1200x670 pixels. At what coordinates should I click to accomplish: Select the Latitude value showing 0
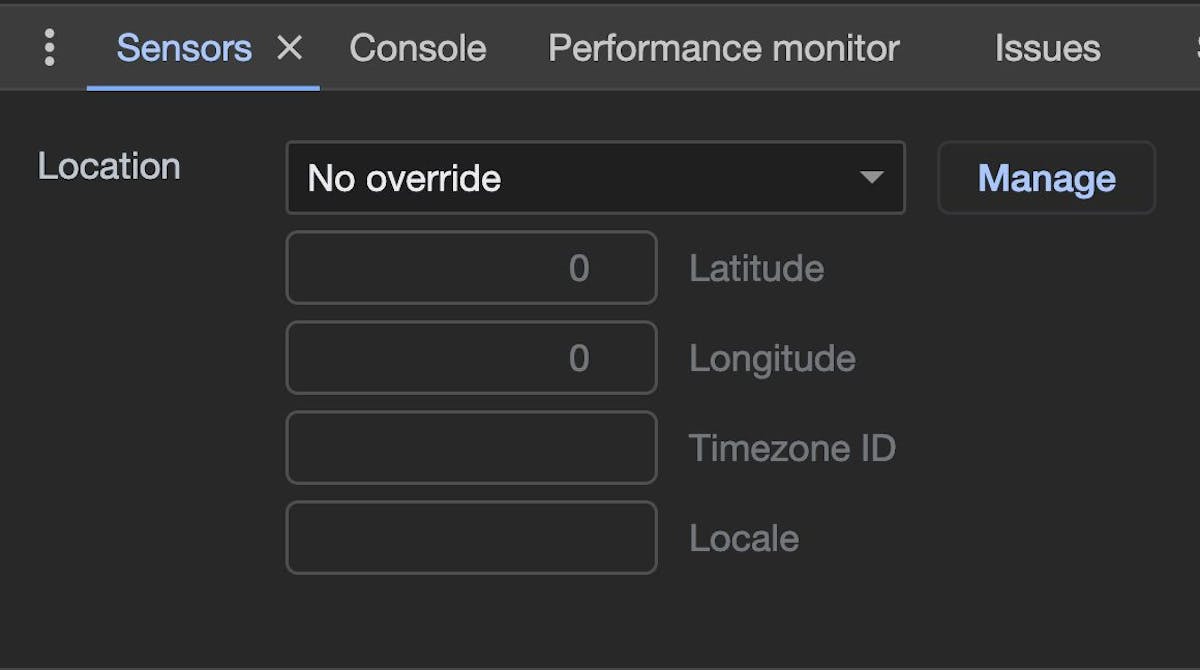(580, 268)
